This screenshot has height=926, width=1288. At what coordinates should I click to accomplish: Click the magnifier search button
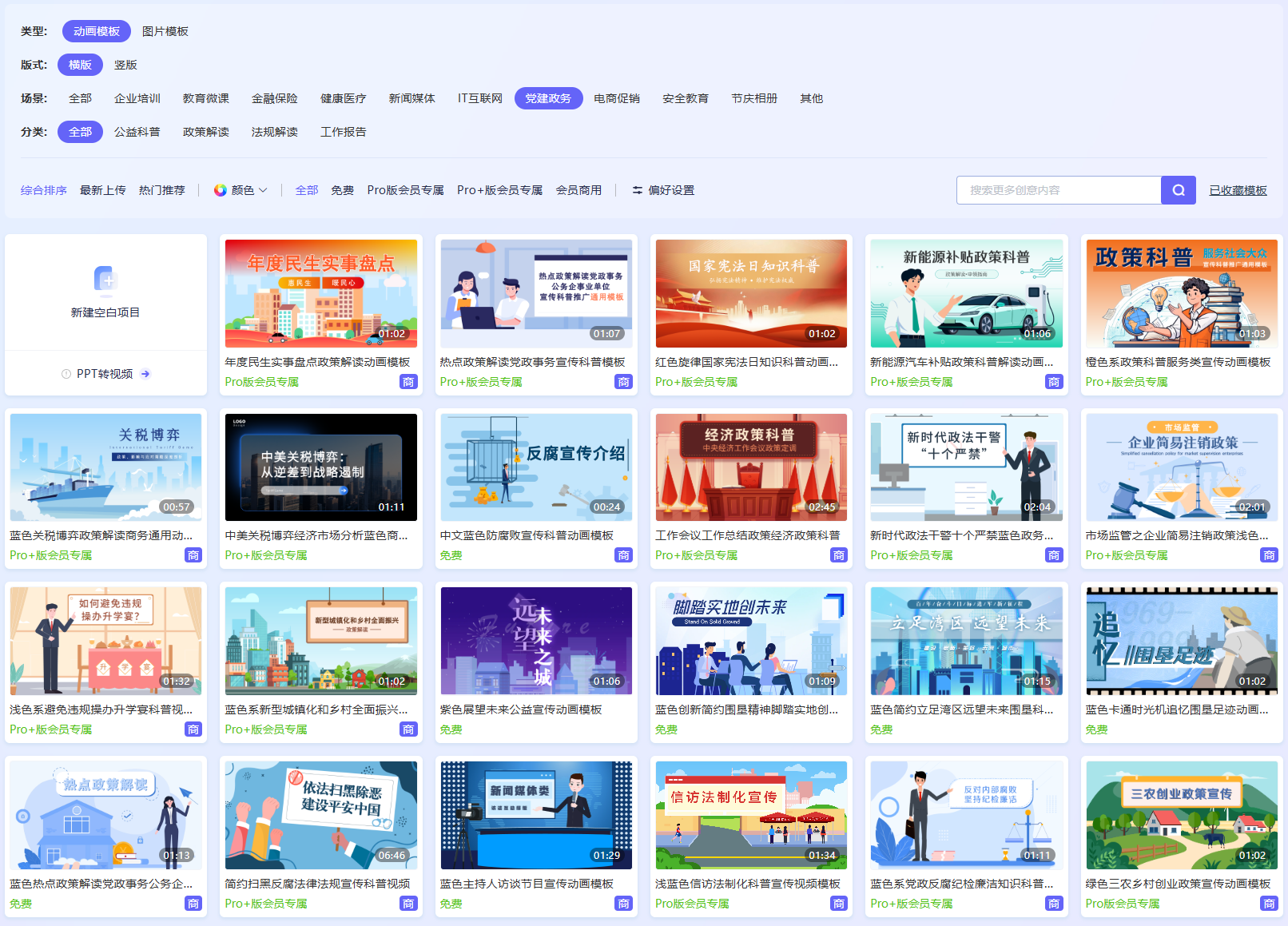point(1178,190)
